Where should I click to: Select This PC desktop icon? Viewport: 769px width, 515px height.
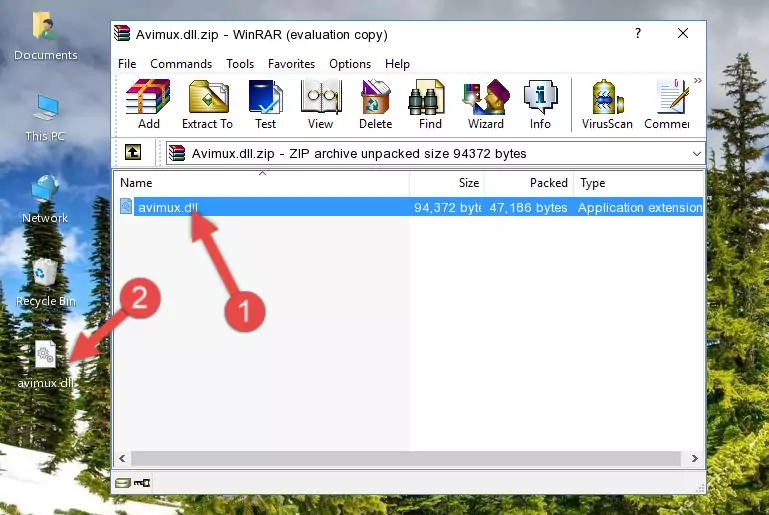[45, 118]
